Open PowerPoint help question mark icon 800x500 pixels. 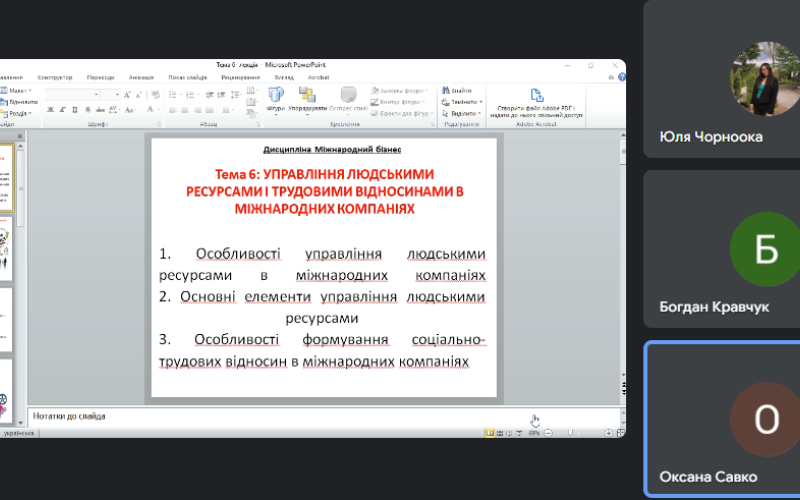(622, 78)
